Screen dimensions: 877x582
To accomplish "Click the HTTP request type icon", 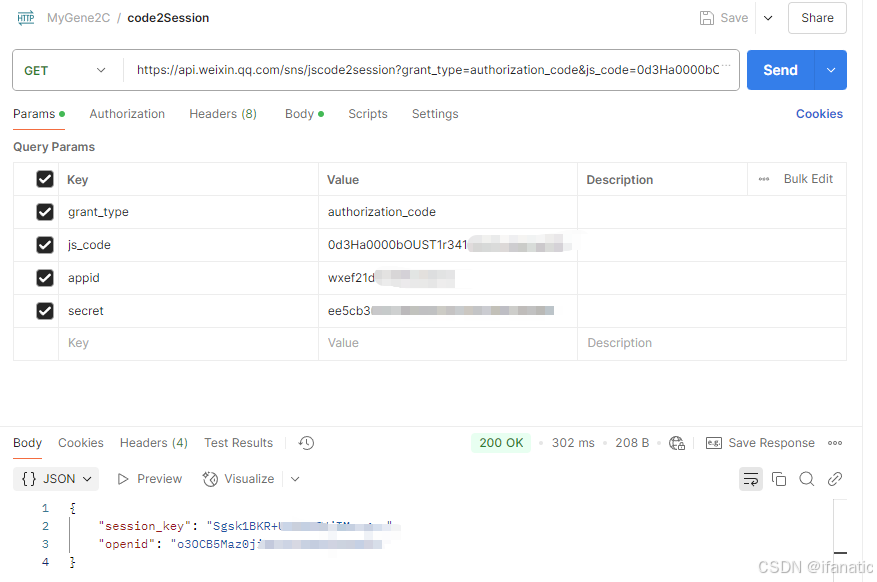I will pos(26,18).
